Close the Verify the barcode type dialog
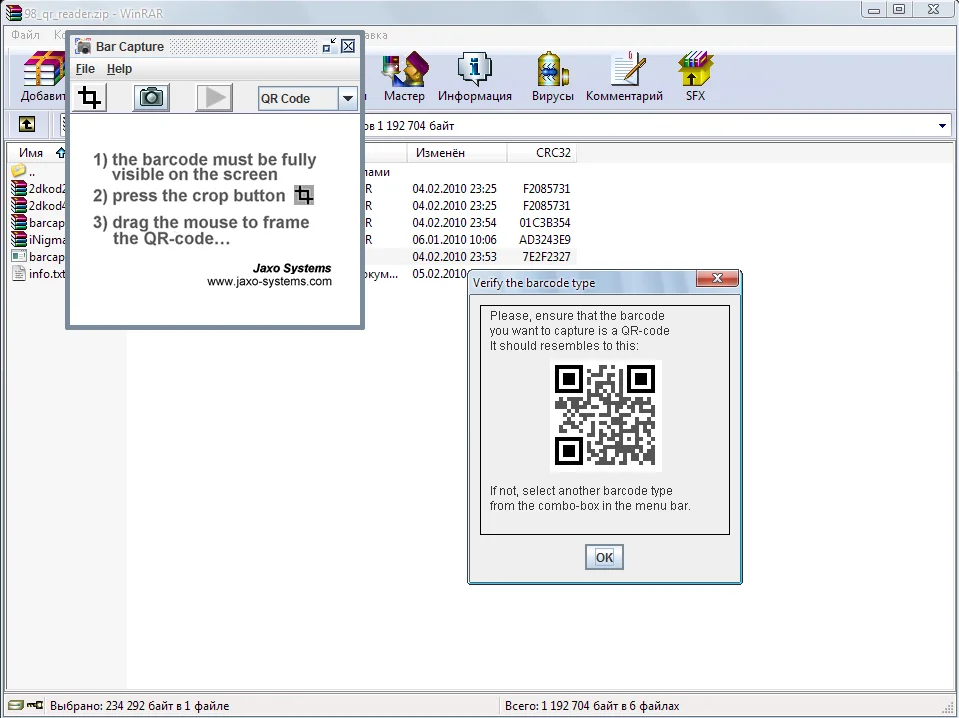The image size is (959, 718). click(x=717, y=278)
